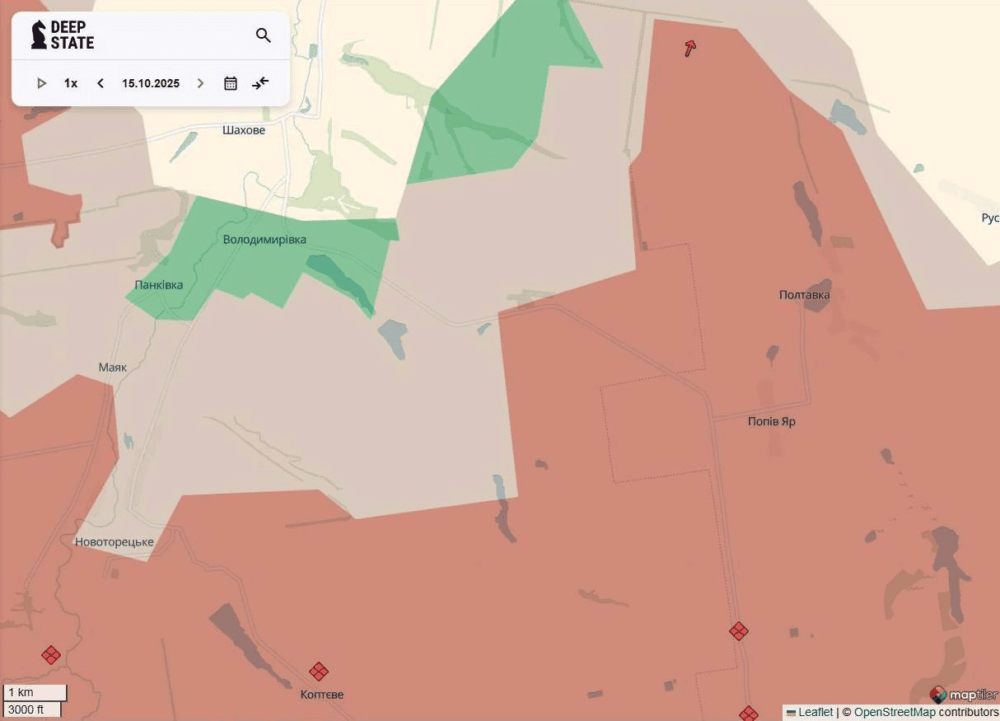Open the OpenStreetMap contributors link

(926, 712)
